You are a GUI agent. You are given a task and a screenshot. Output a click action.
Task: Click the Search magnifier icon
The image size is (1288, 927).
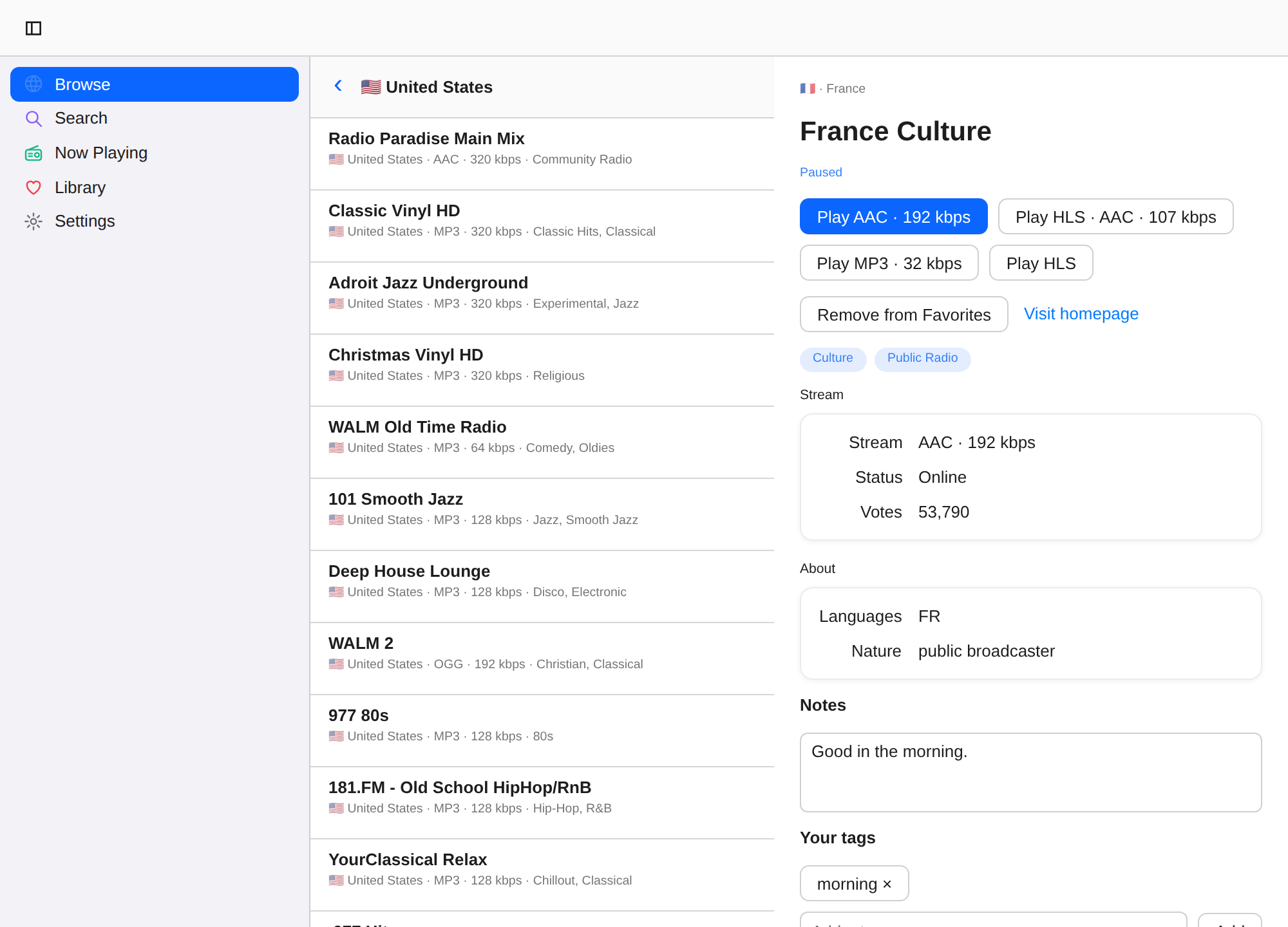coord(33,118)
